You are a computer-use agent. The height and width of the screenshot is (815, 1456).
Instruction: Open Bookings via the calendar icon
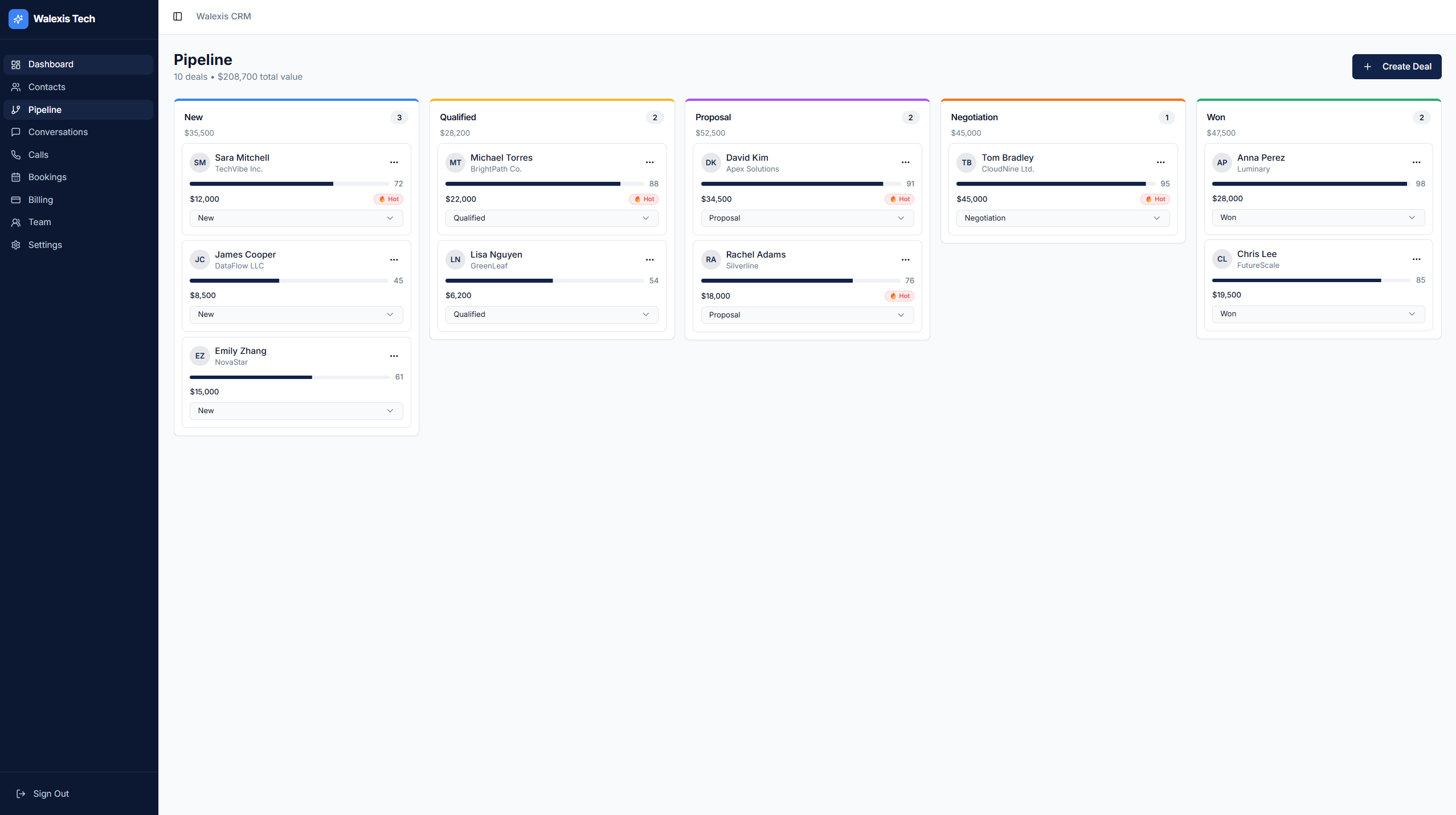pos(16,177)
